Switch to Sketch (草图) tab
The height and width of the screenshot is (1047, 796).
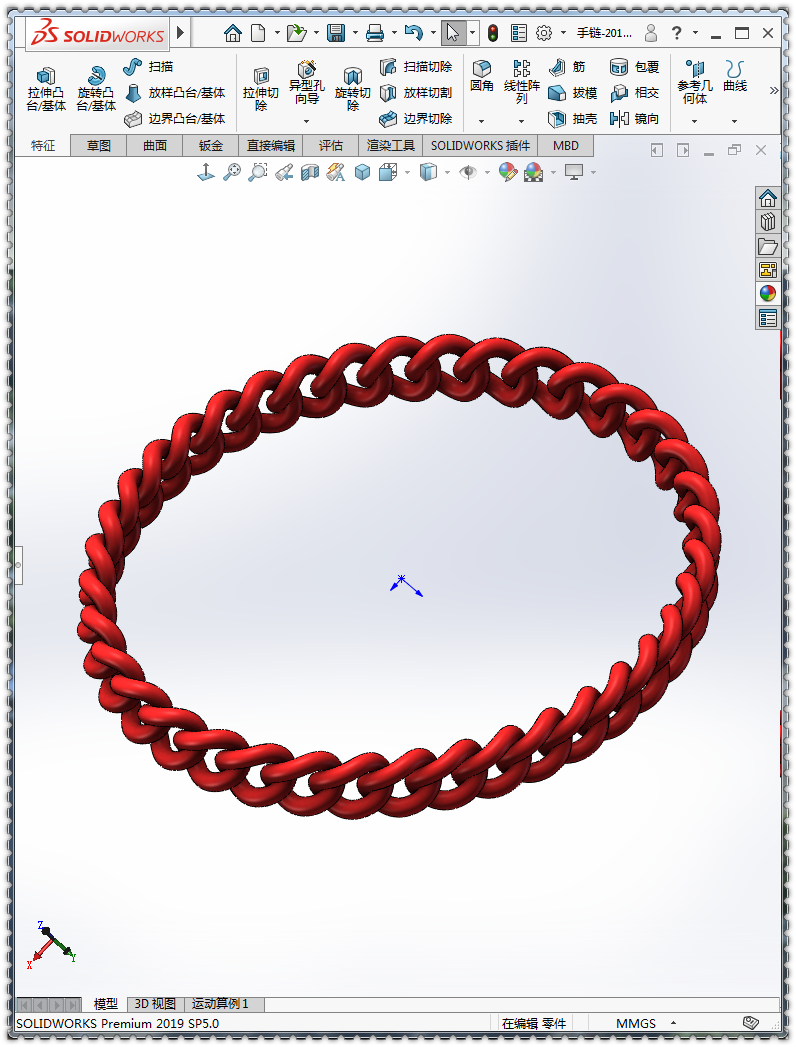(99, 146)
